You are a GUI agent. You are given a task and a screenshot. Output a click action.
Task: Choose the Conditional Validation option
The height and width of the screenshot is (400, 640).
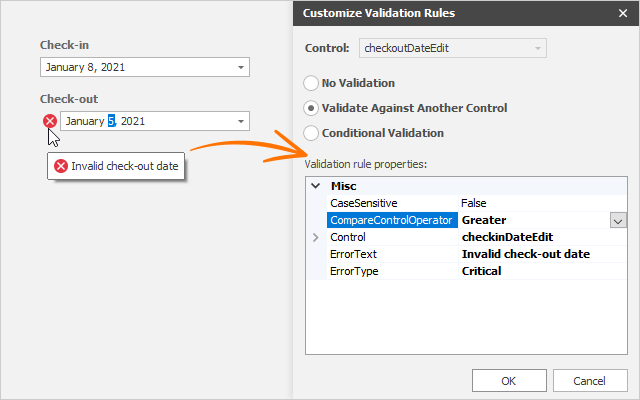311,132
